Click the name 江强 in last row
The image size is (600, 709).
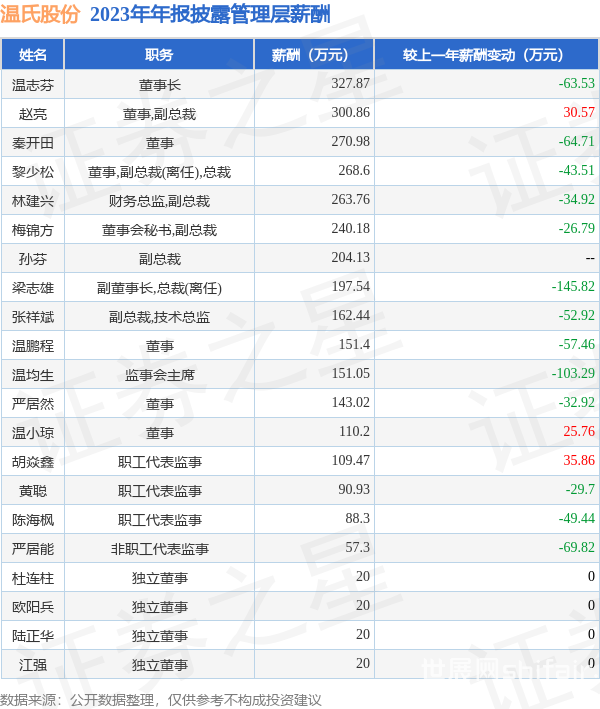click(x=33, y=664)
